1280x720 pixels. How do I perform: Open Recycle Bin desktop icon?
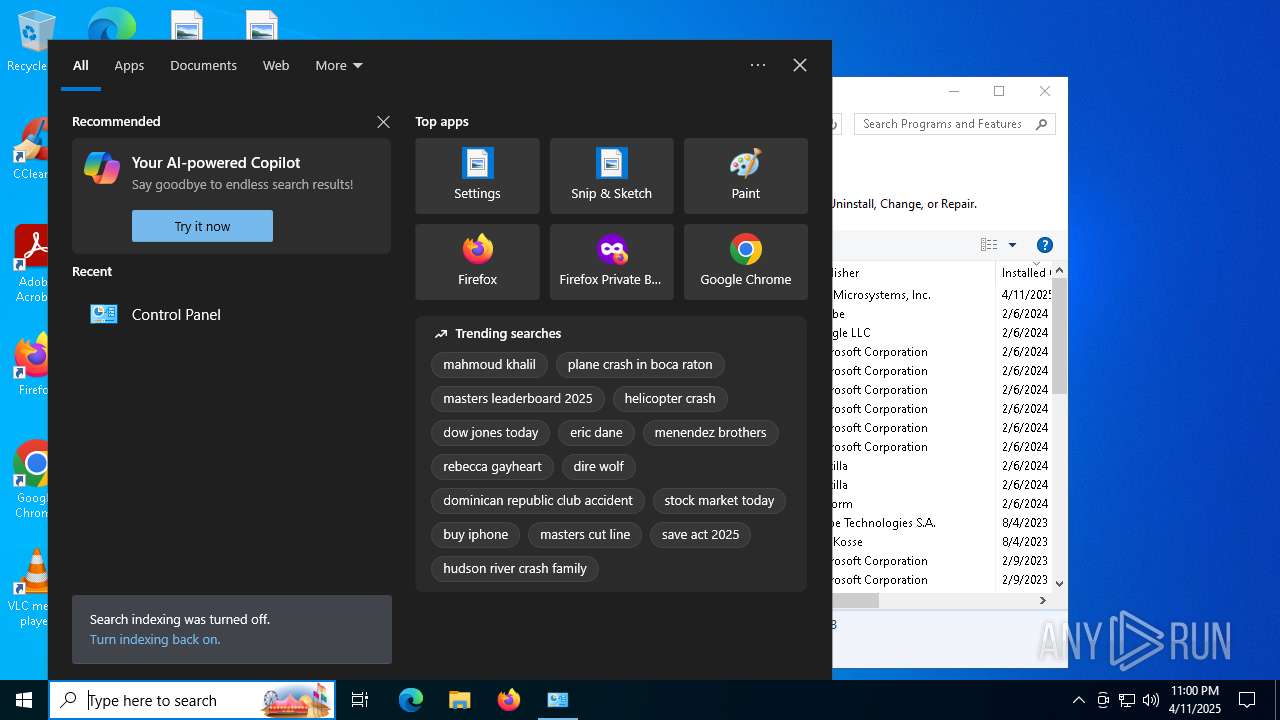[30, 40]
